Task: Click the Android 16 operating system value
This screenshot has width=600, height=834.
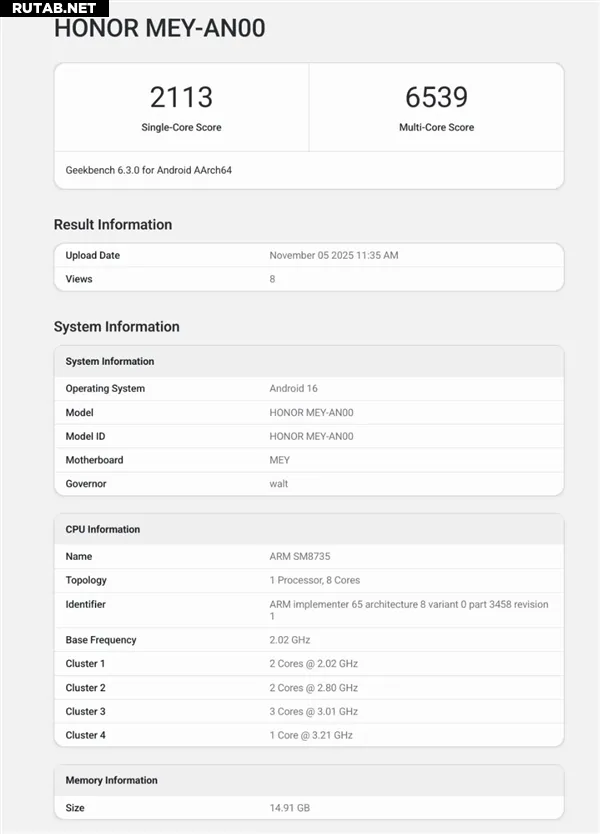Action: click(293, 389)
